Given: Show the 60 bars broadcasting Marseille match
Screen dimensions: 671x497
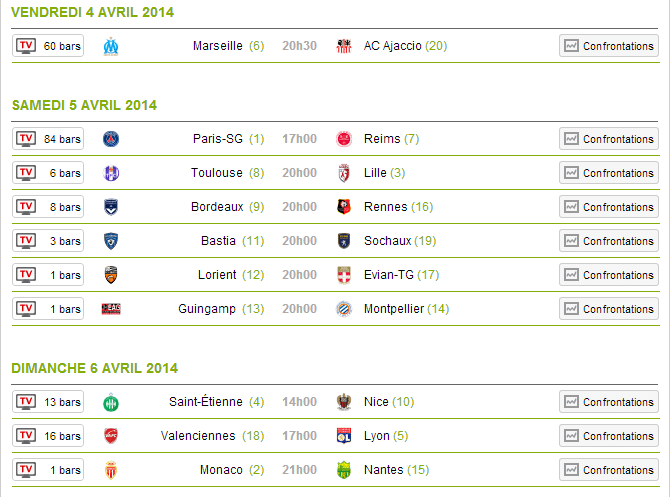Looking at the screenshot, I should pos(48,46).
